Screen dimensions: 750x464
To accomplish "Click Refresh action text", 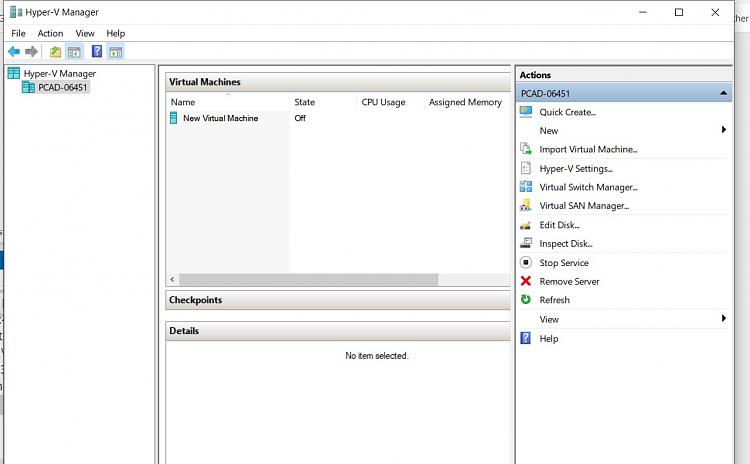I will (x=554, y=300).
